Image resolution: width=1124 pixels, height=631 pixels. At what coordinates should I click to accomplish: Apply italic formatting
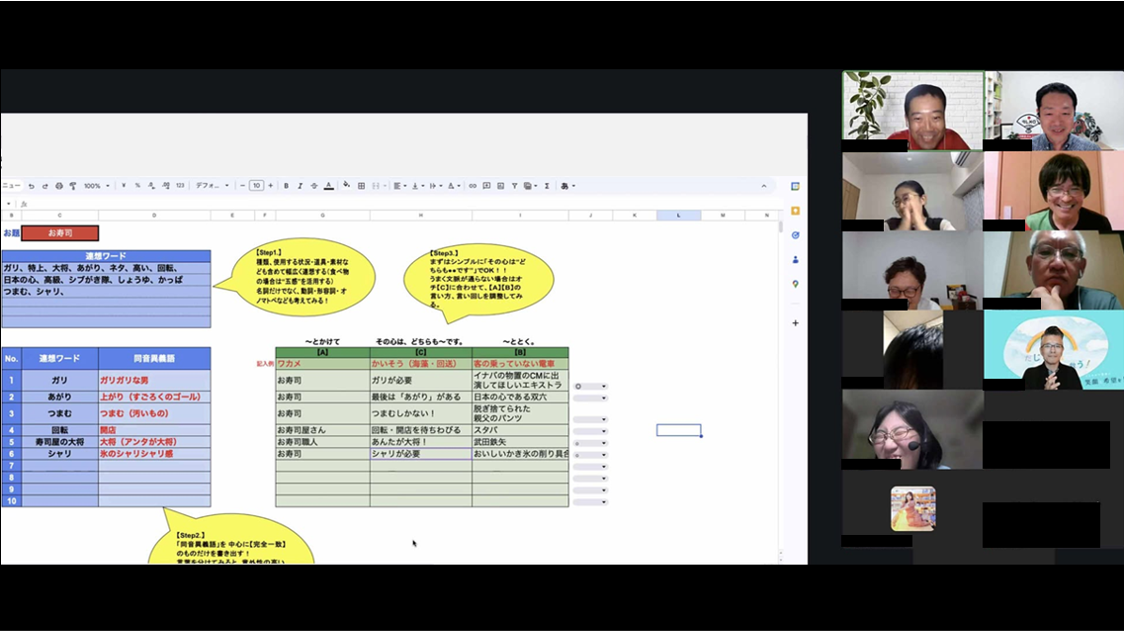tap(300, 186)
